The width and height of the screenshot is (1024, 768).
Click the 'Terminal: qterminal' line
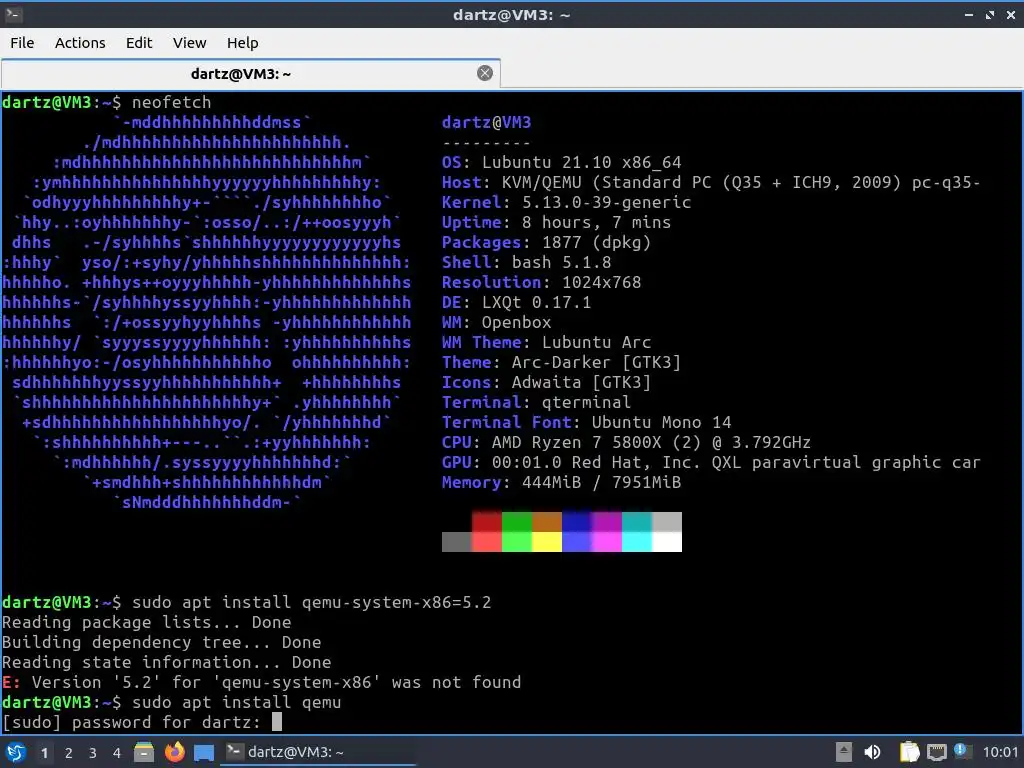click(x=537, y=402)
